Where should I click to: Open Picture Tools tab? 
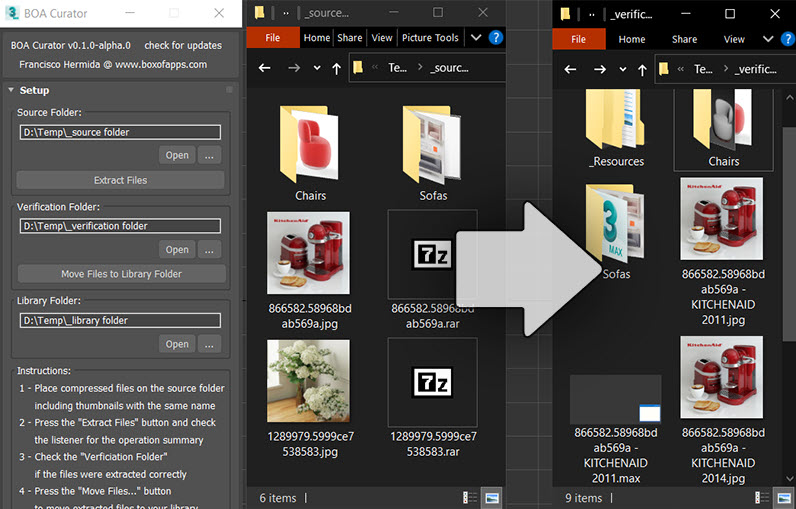430,38
